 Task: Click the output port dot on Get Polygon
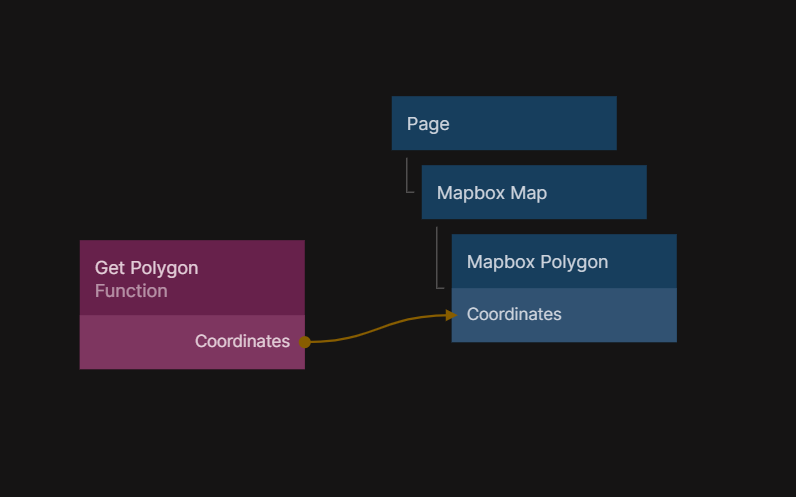(x=305, y=342)
